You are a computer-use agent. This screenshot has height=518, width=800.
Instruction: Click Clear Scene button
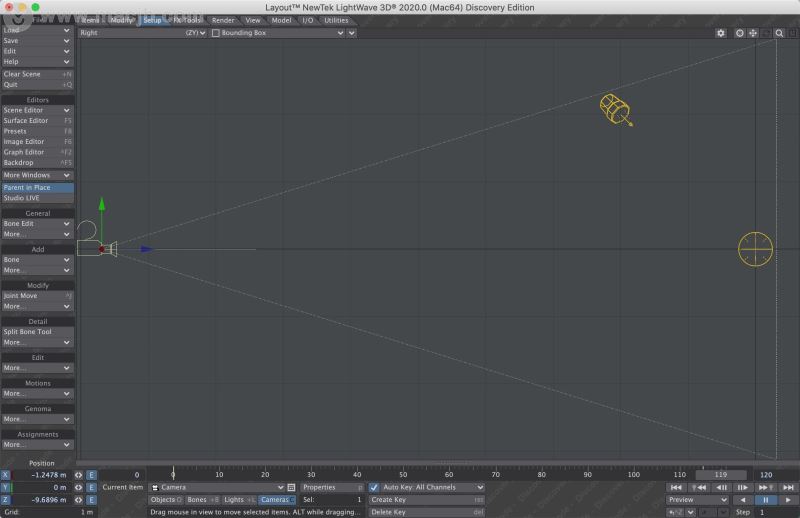click(37, 74)
